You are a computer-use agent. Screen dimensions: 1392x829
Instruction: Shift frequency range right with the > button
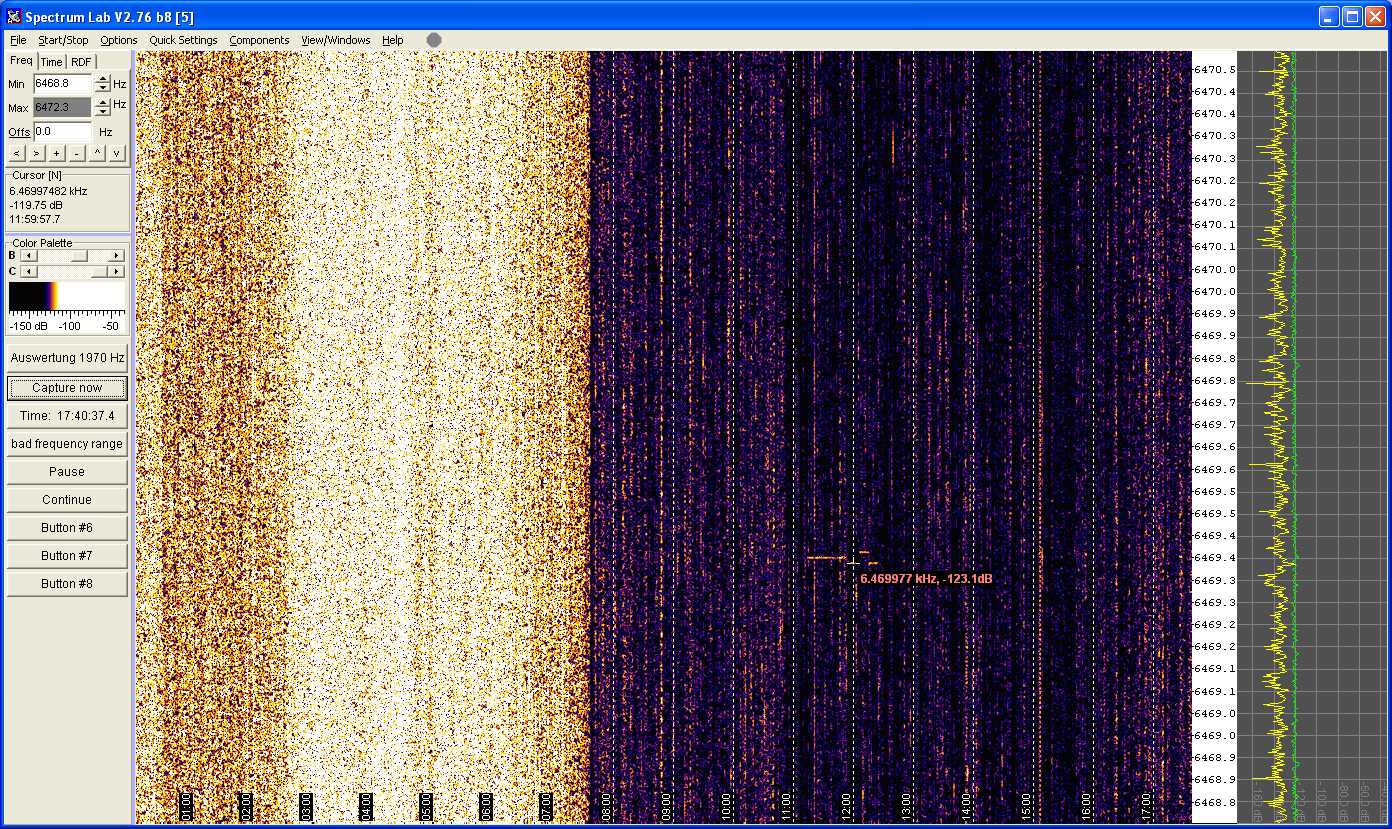36,153
